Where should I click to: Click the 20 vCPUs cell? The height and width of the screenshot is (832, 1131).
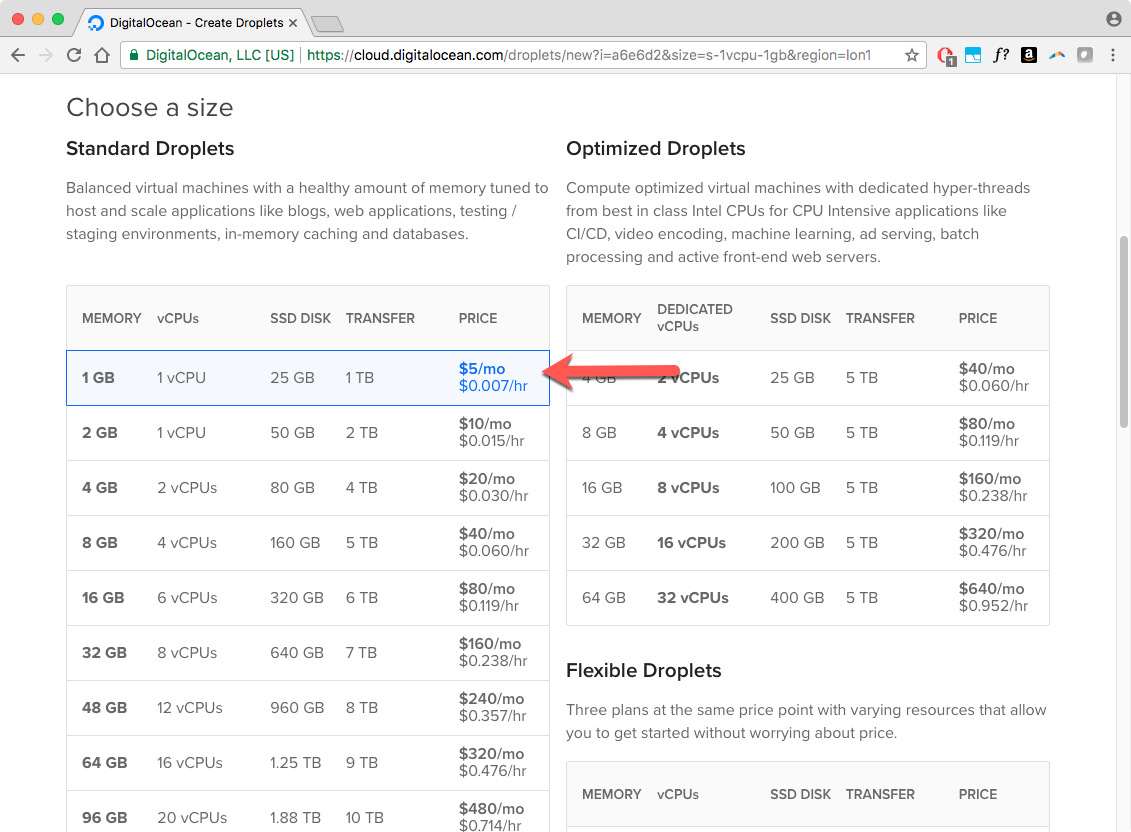[x=192, y=818]
